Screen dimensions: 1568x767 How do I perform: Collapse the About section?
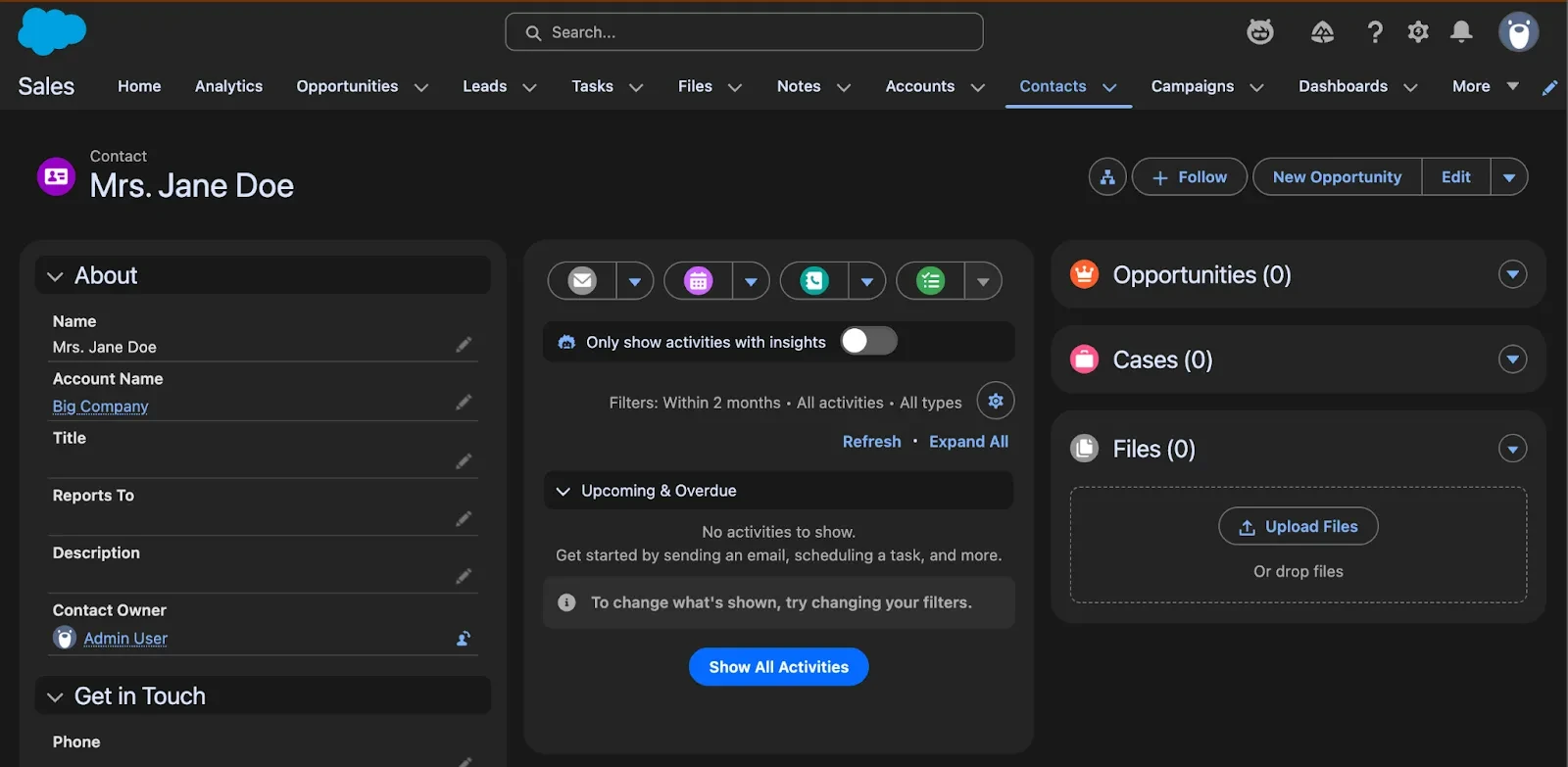coord(56,276)
